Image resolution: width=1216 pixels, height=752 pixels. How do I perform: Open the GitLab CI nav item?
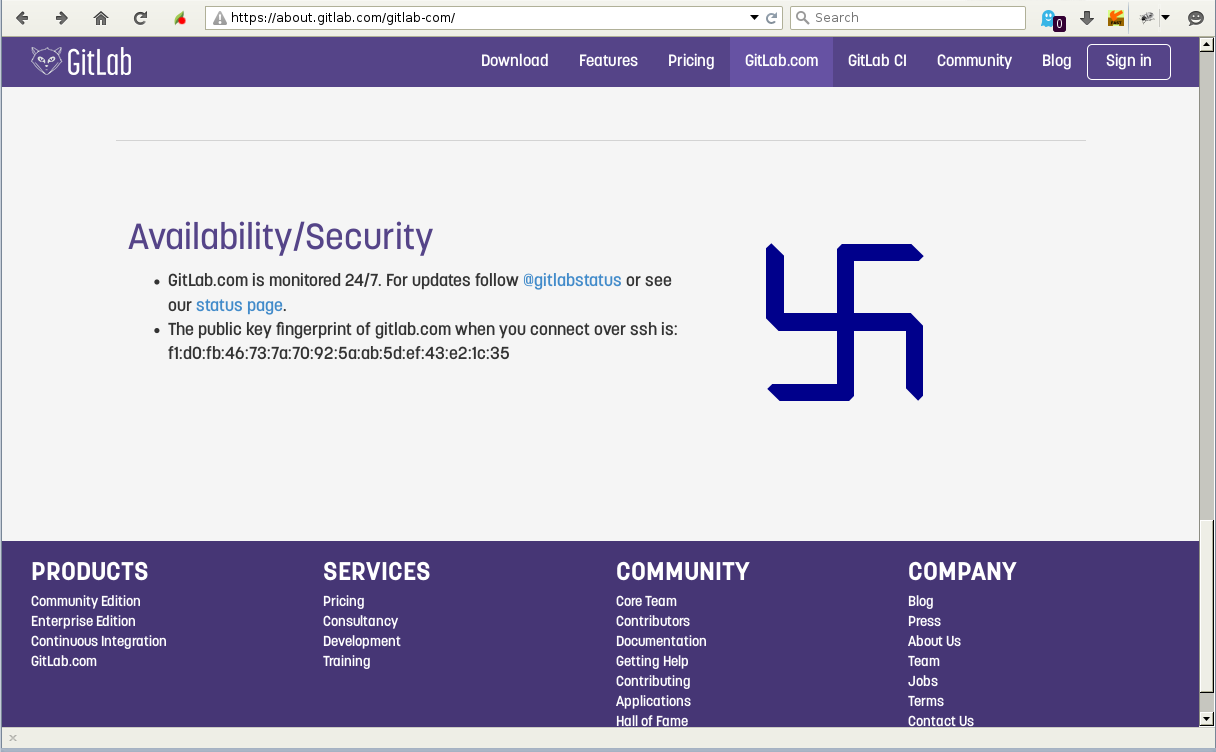point(877,61)
